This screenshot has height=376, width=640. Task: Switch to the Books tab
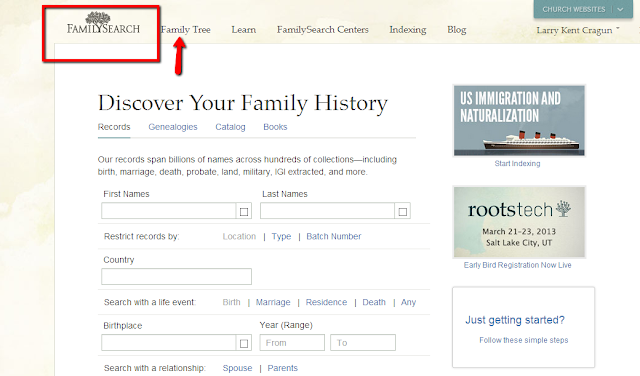point(275,127)
